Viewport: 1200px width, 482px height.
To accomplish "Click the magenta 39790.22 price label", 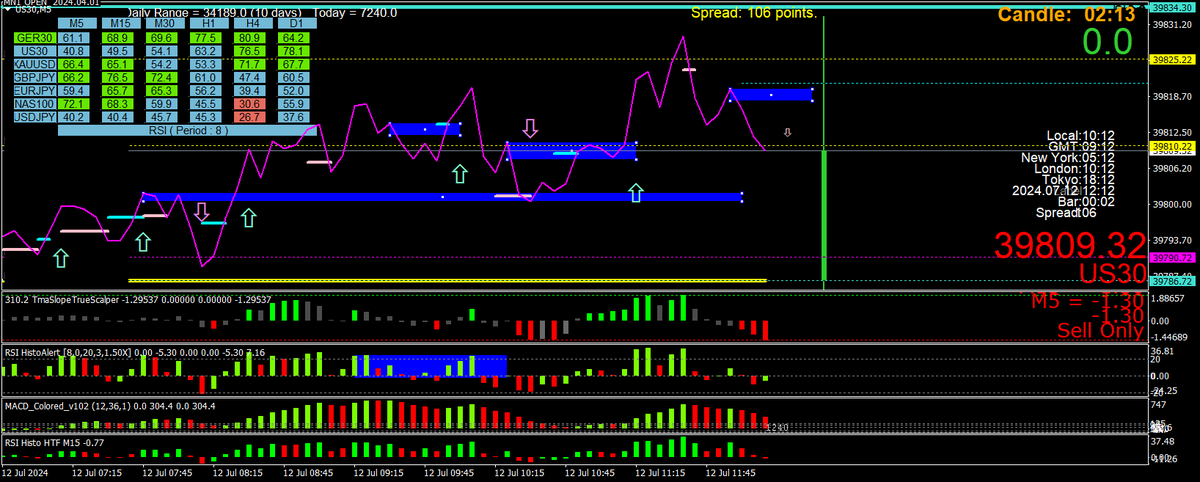I will (x=1175, y=258).
